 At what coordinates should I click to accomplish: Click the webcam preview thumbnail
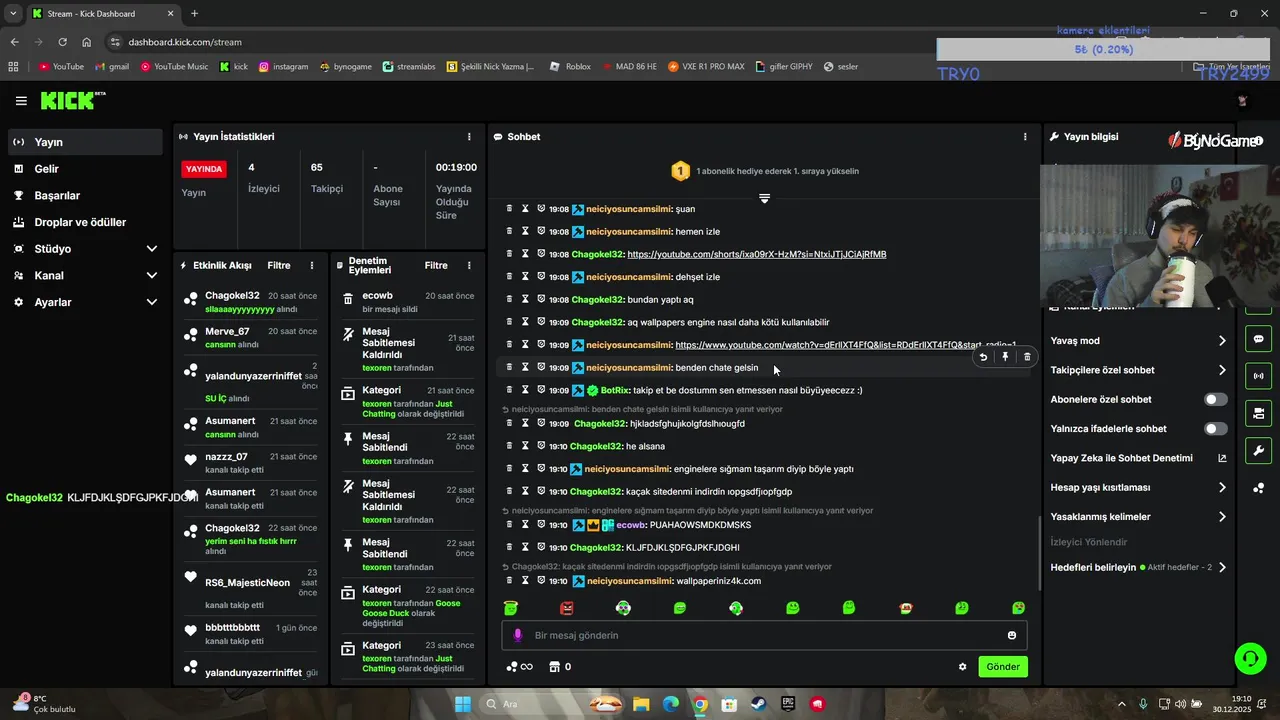click(x=1158, y=237)
